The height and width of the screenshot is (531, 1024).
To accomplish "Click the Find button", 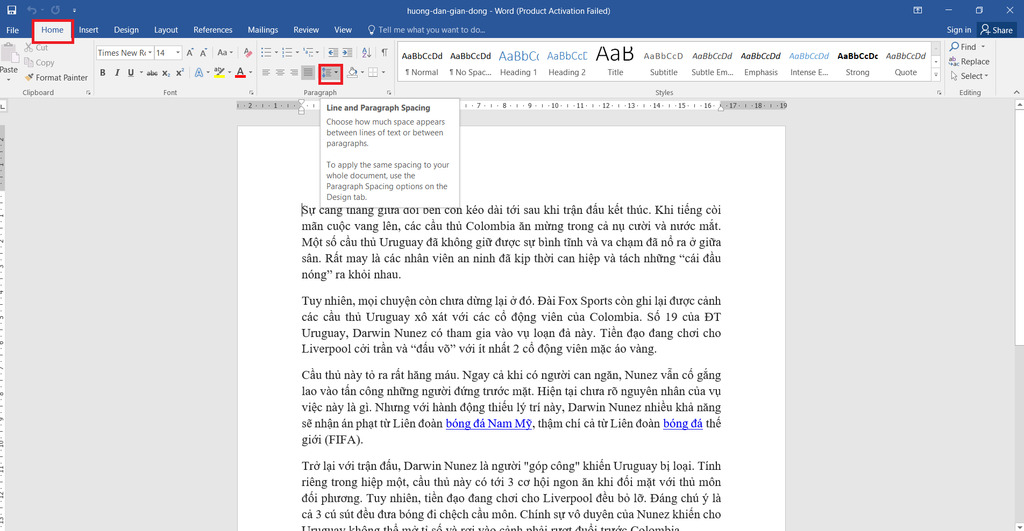I will pos(967,47).
